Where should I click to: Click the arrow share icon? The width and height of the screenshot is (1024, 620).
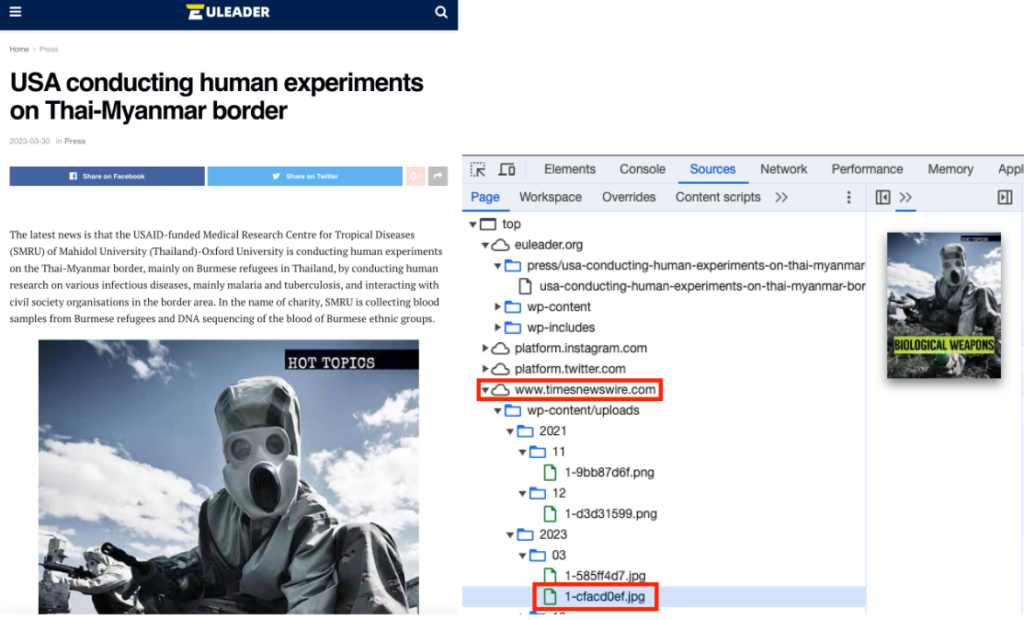437,175
